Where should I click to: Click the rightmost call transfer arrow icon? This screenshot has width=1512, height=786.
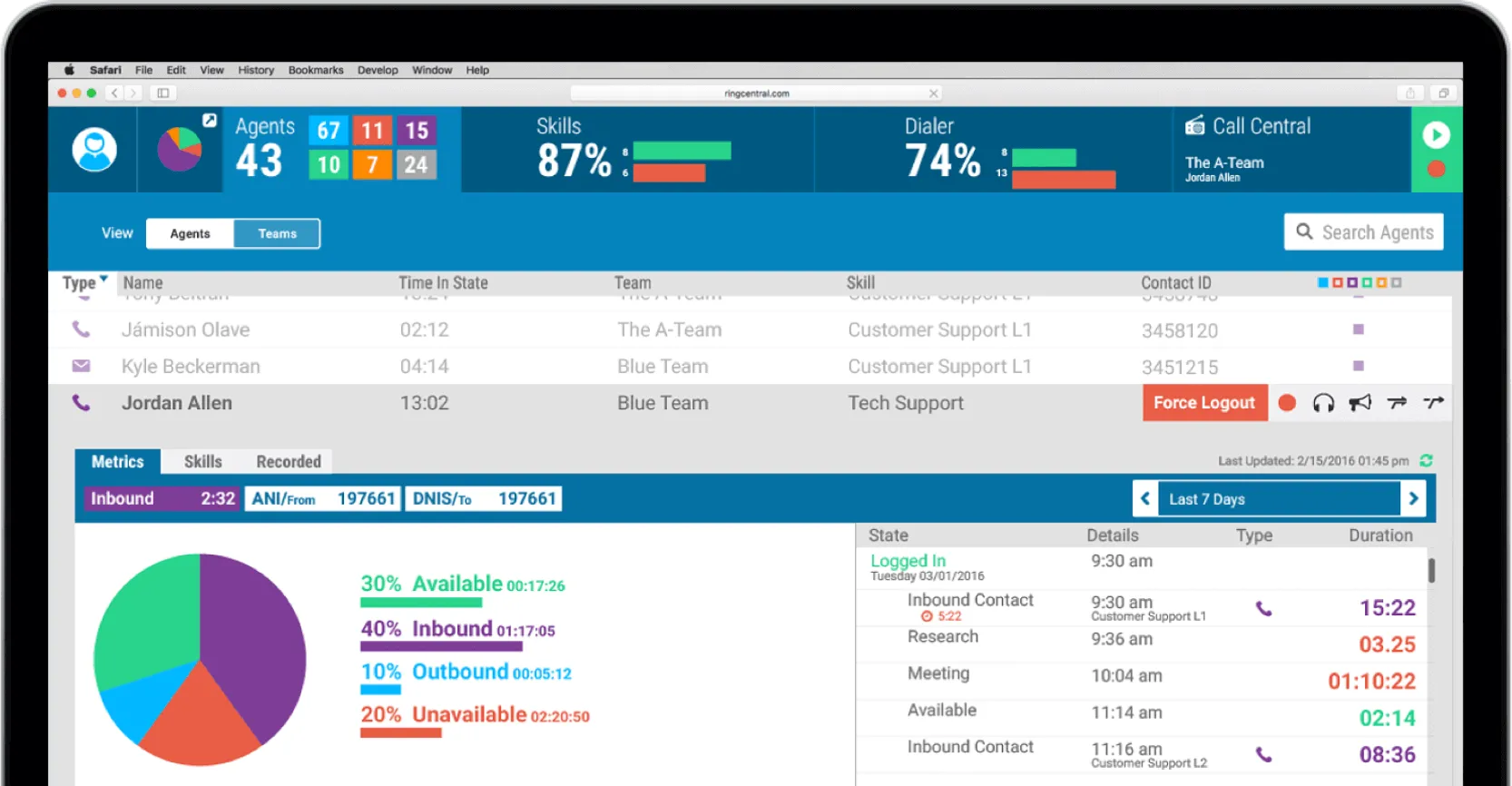pos(1433,403)
